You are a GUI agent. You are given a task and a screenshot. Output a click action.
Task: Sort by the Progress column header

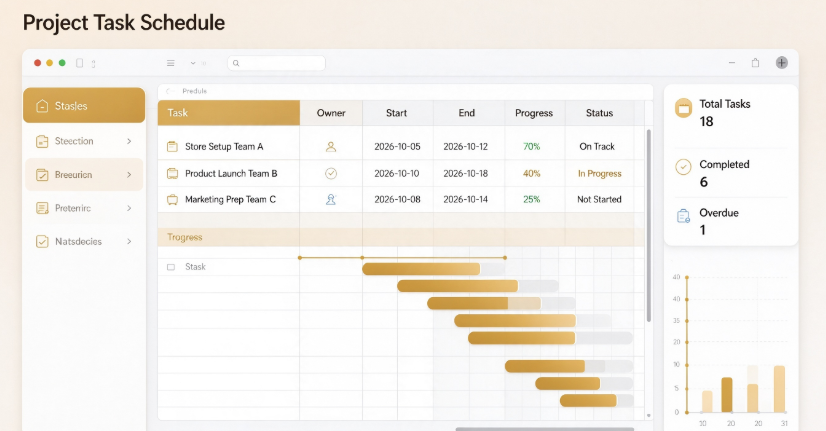tap(534, 113)
